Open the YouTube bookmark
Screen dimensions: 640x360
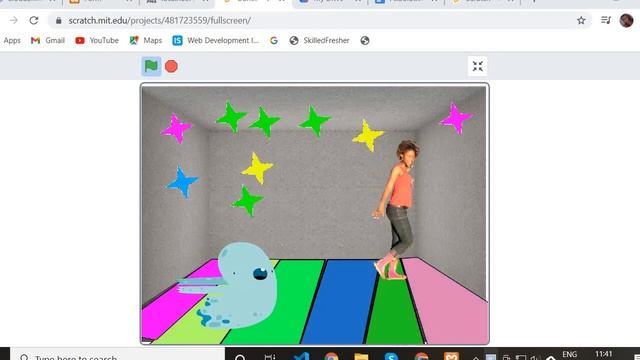point(97,40)
